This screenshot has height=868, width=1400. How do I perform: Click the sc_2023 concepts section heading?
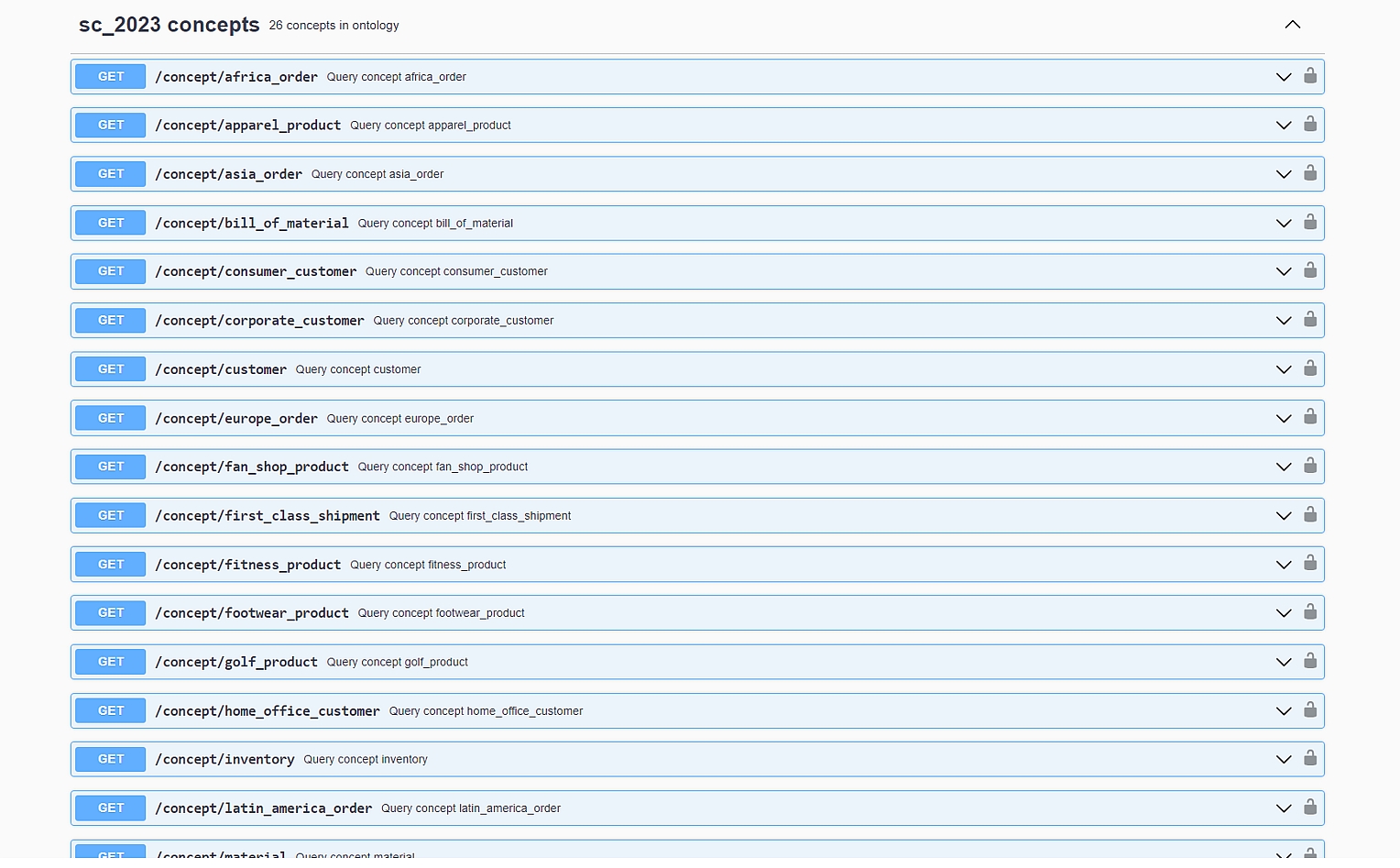170,25
